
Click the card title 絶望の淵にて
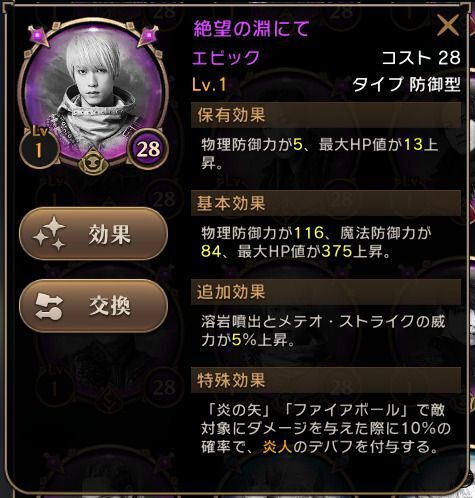click(252, 29)
